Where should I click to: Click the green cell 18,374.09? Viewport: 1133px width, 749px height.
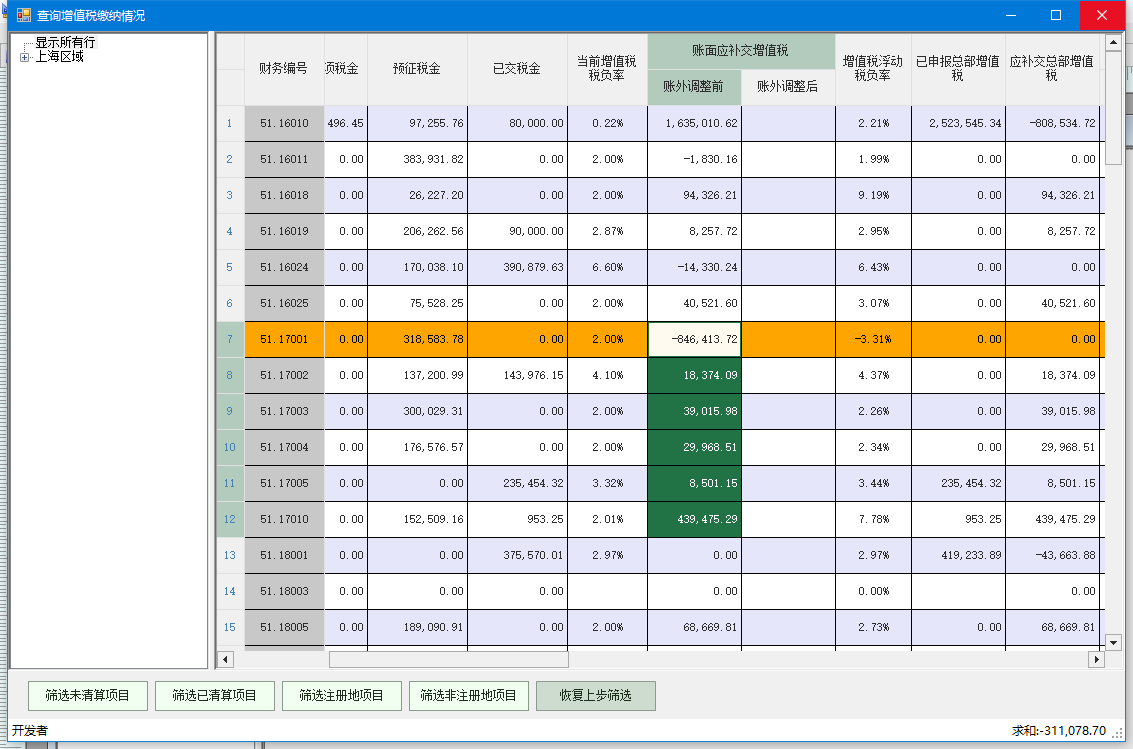[694, 376]
